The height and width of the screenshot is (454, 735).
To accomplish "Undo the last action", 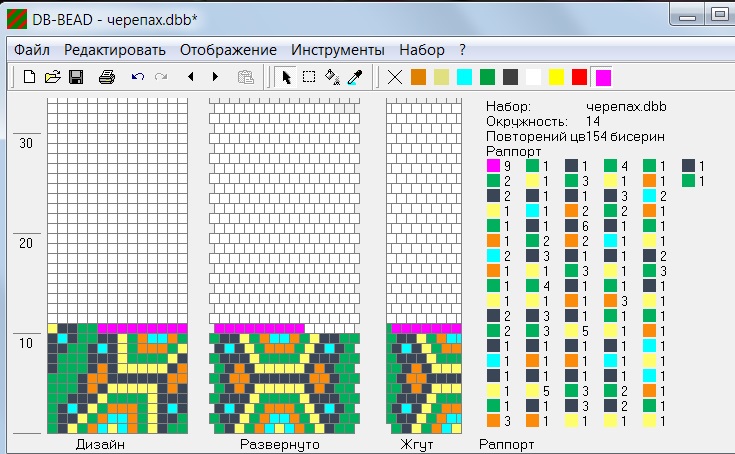I will (138, 77).
